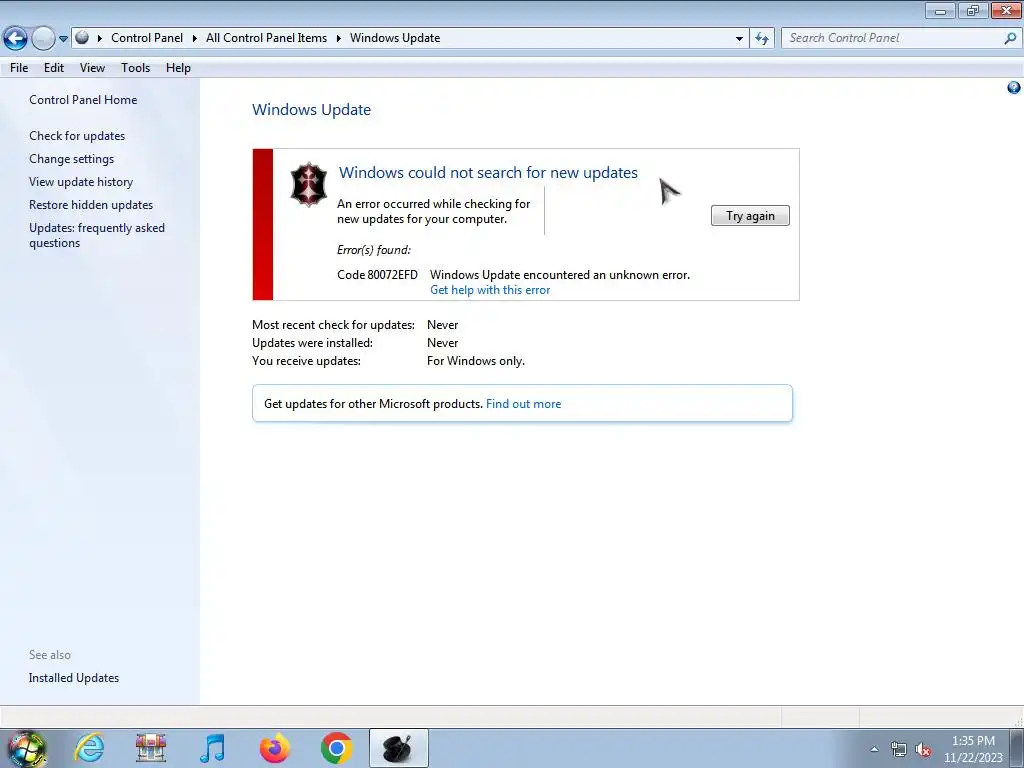Click the red error shield icon
This screenshot has width=1024, height=768.
coord(308,184)
